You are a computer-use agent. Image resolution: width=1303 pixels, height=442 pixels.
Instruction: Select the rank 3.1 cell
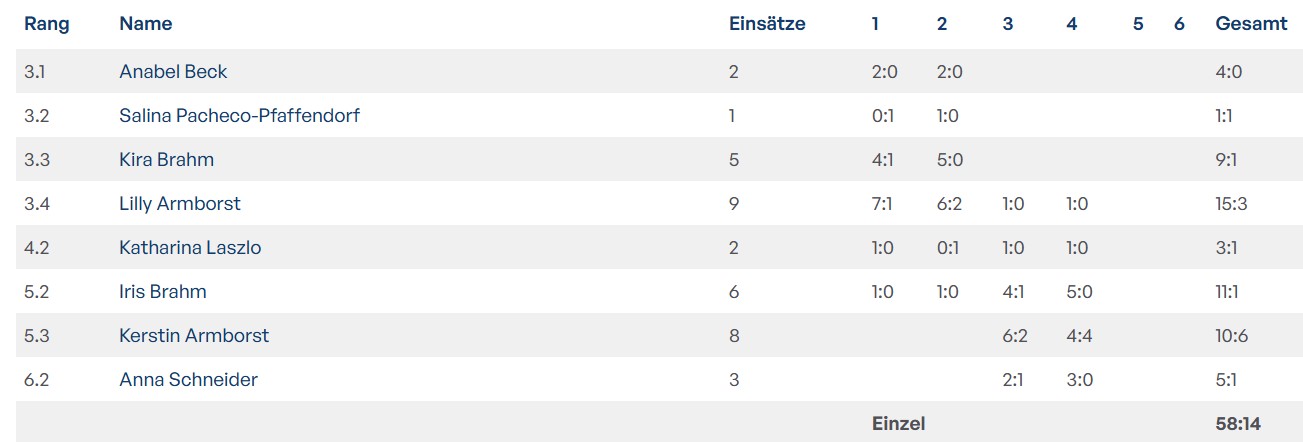click(36, 72)
